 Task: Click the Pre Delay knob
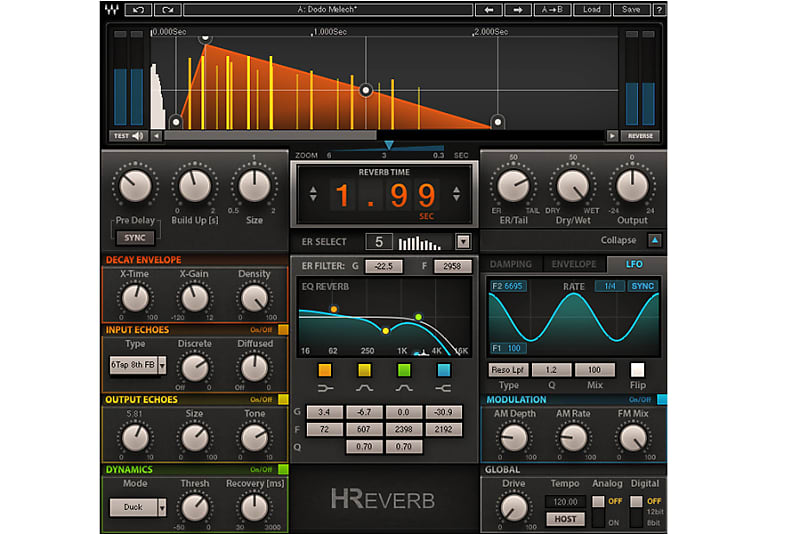tap(135, 186)
